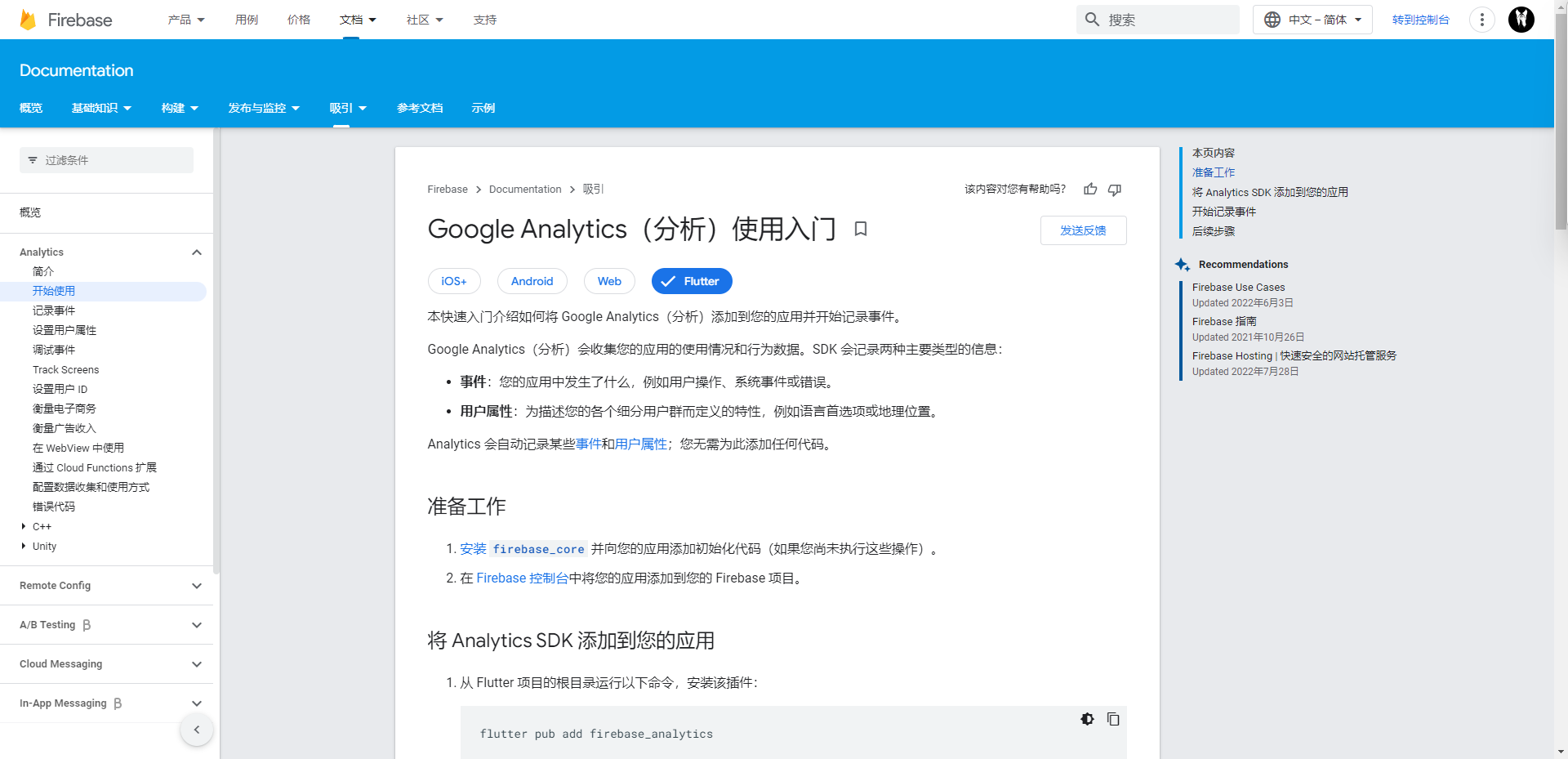The height and width of the screenshot is (759, 1568).
Task: Open the 安装 firebase_core link
Action: click(x=523, y=549)
